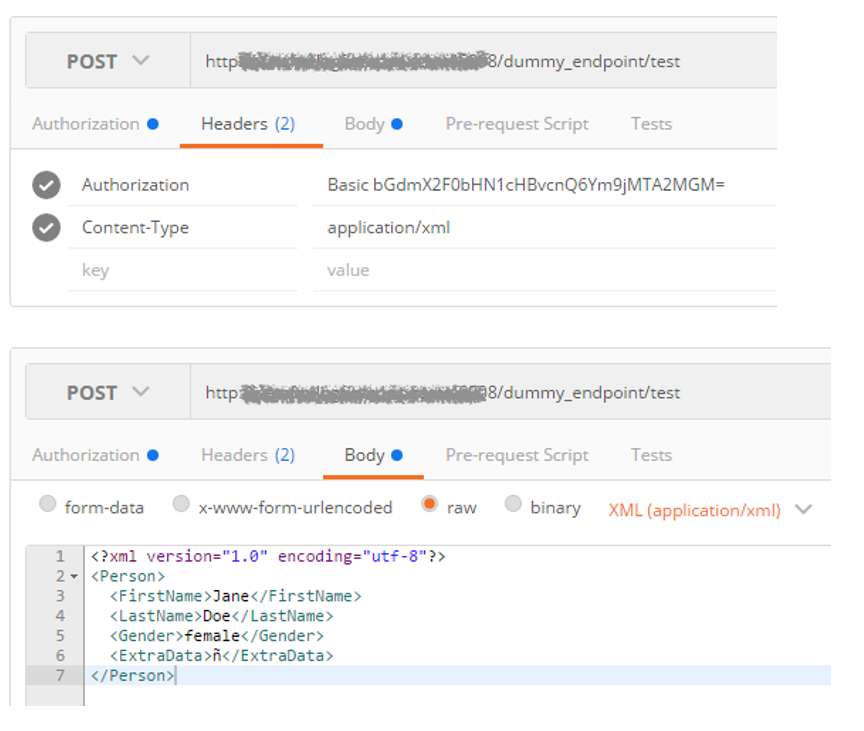
Task: Switch to the Tests tab
Action: (651, 123)
